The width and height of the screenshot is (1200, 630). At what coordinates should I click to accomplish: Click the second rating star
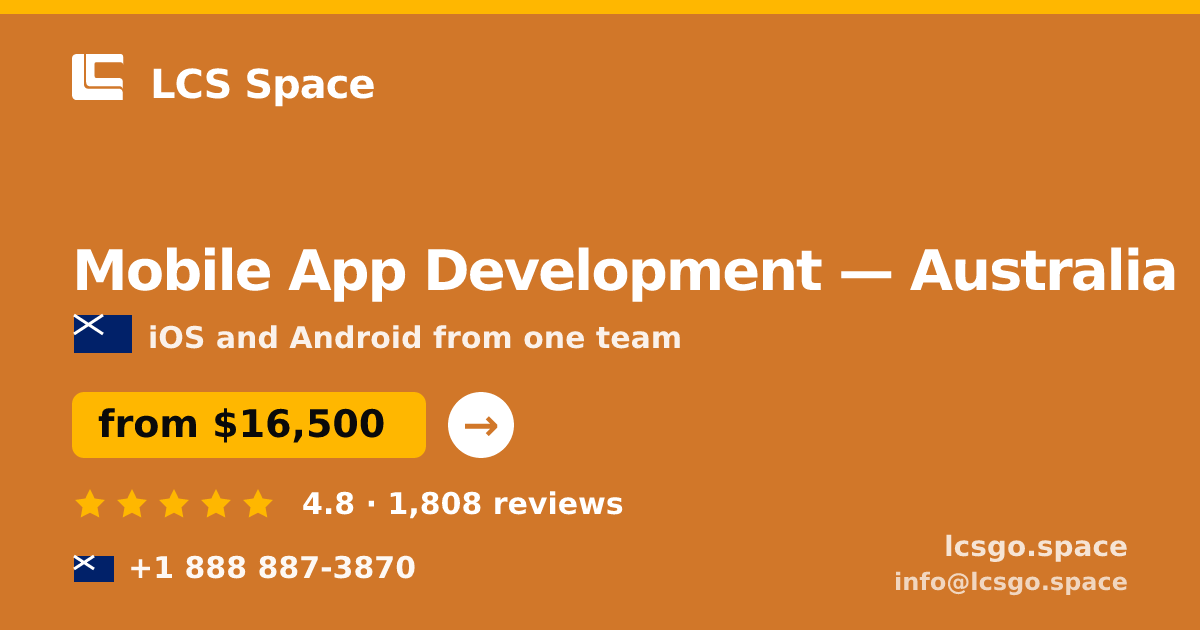click(132, 503)
